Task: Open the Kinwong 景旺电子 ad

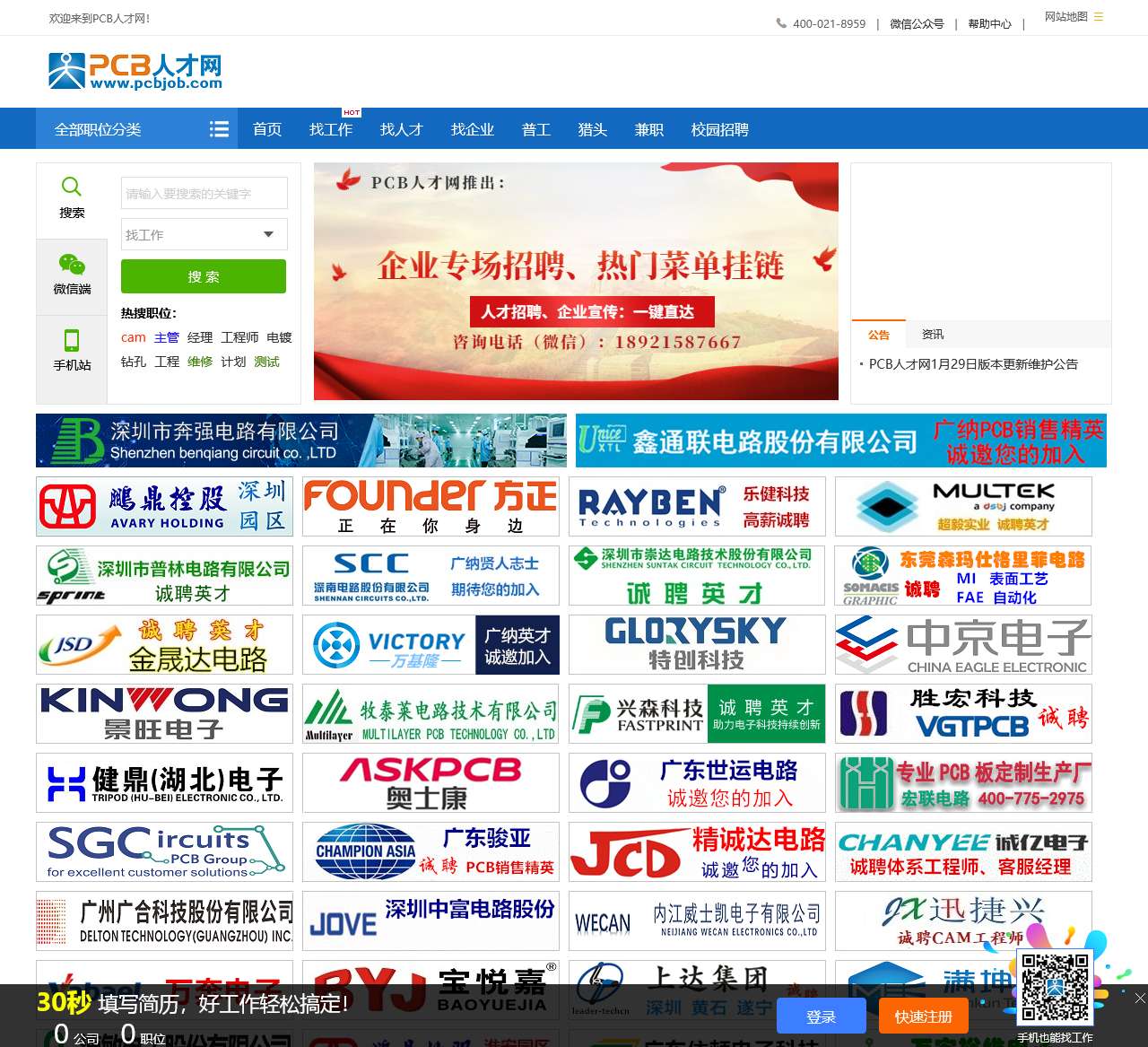Action: (164, 714)
